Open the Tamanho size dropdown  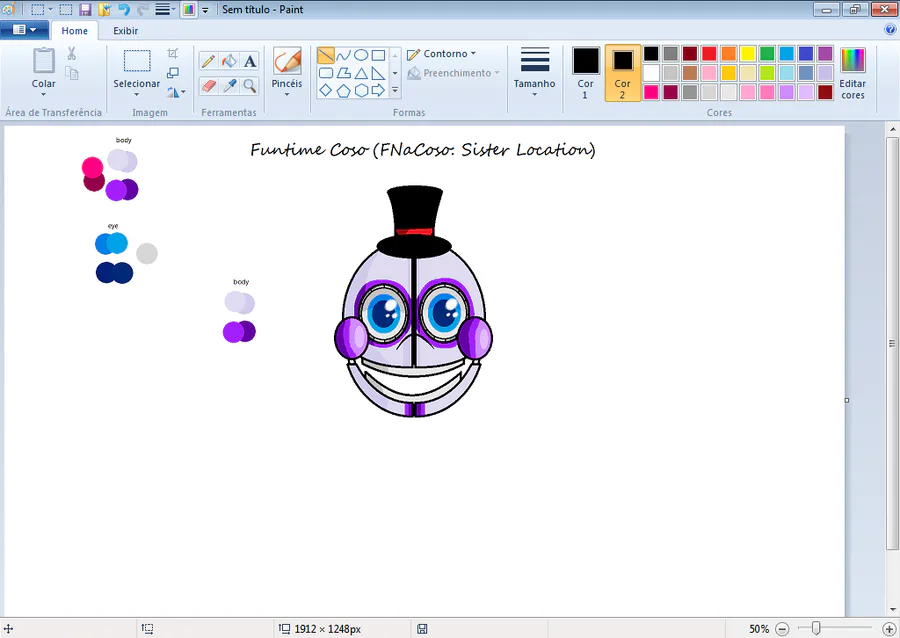point(534,95)
